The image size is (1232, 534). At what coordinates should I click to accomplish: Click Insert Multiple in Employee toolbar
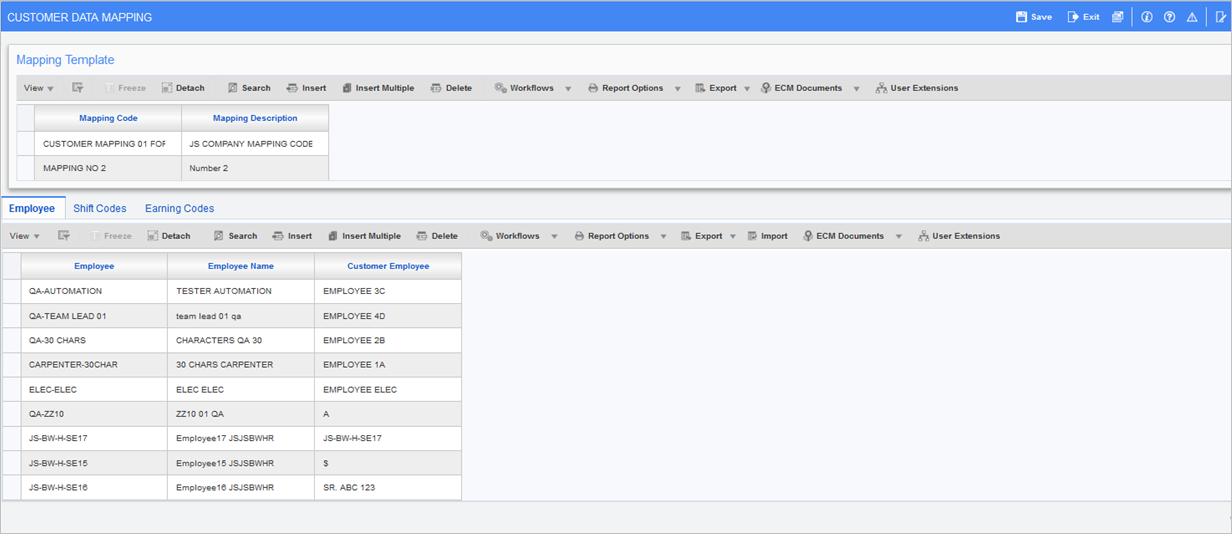click(x=364, y=236)
